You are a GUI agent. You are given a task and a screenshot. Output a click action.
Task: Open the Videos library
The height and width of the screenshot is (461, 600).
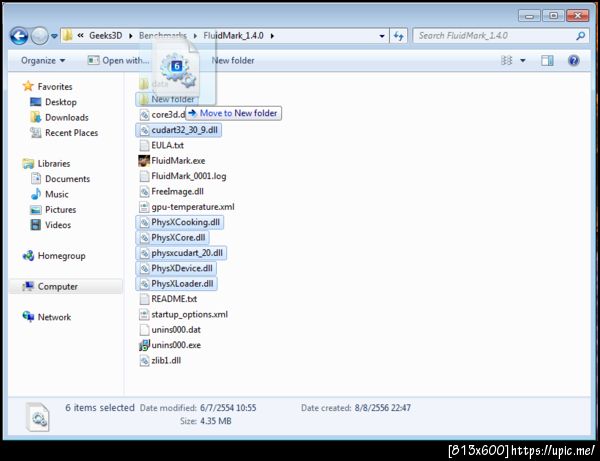point(58,225)
